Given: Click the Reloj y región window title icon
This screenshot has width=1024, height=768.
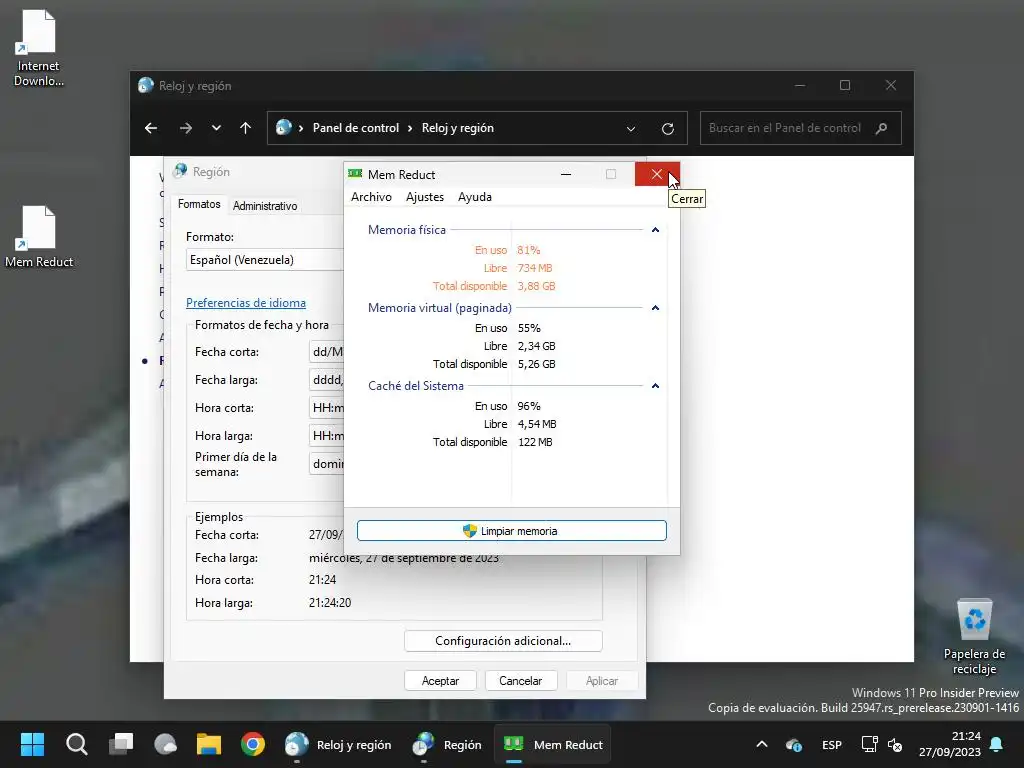Looking at the screenshot, I should [146, 85].
